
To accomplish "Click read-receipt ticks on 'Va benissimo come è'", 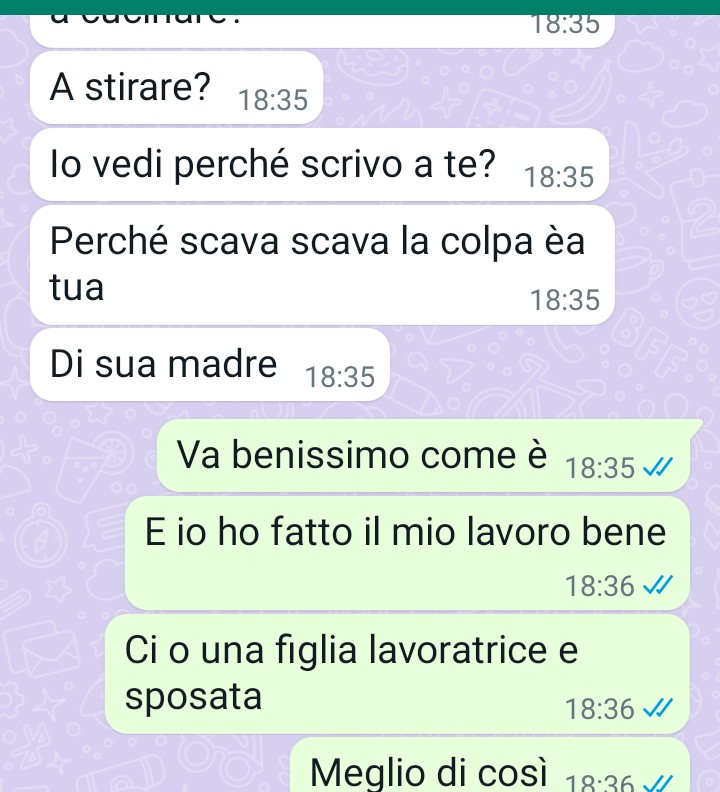I will (658, 467).
